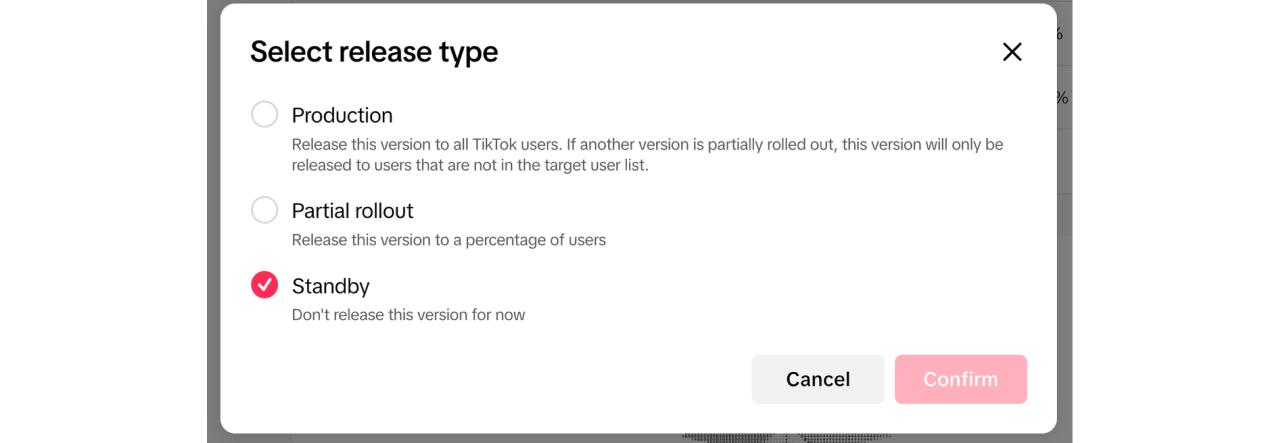
Task: Click the pink checkmark icon beside Standby
Action: [x=264, y=285]
